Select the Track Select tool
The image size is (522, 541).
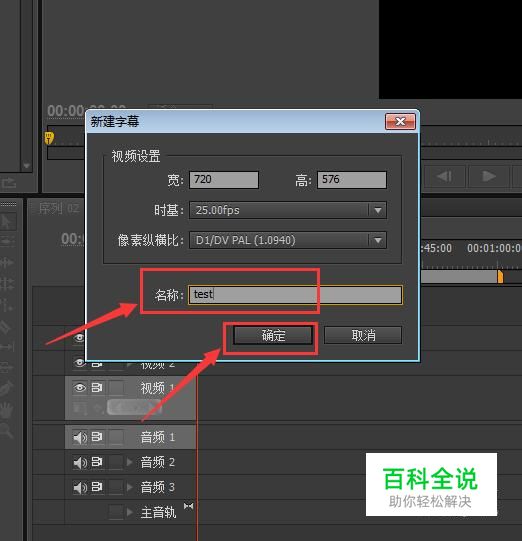tap(7, 241)
